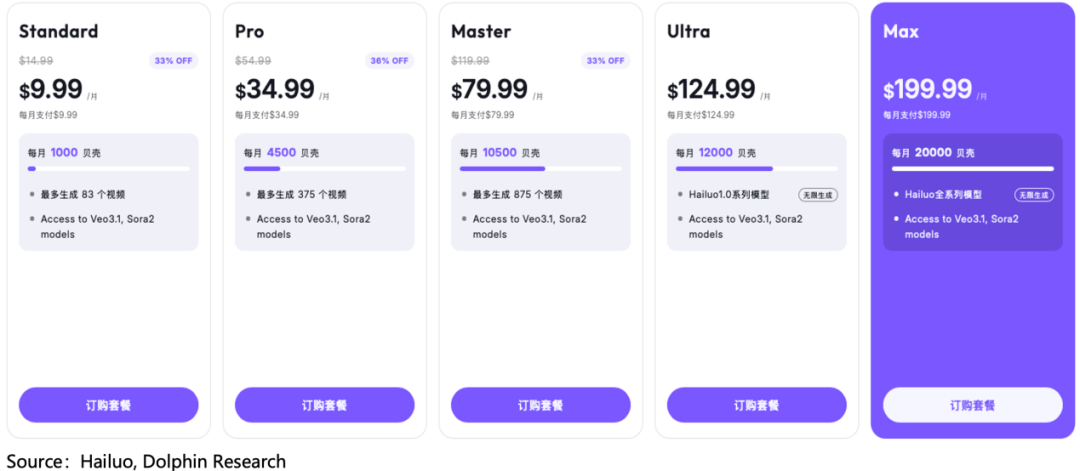Order the Ultra plan package
Image resolution: width=1080 pixels, height=471 pixels.
click(x=756, y=405)
